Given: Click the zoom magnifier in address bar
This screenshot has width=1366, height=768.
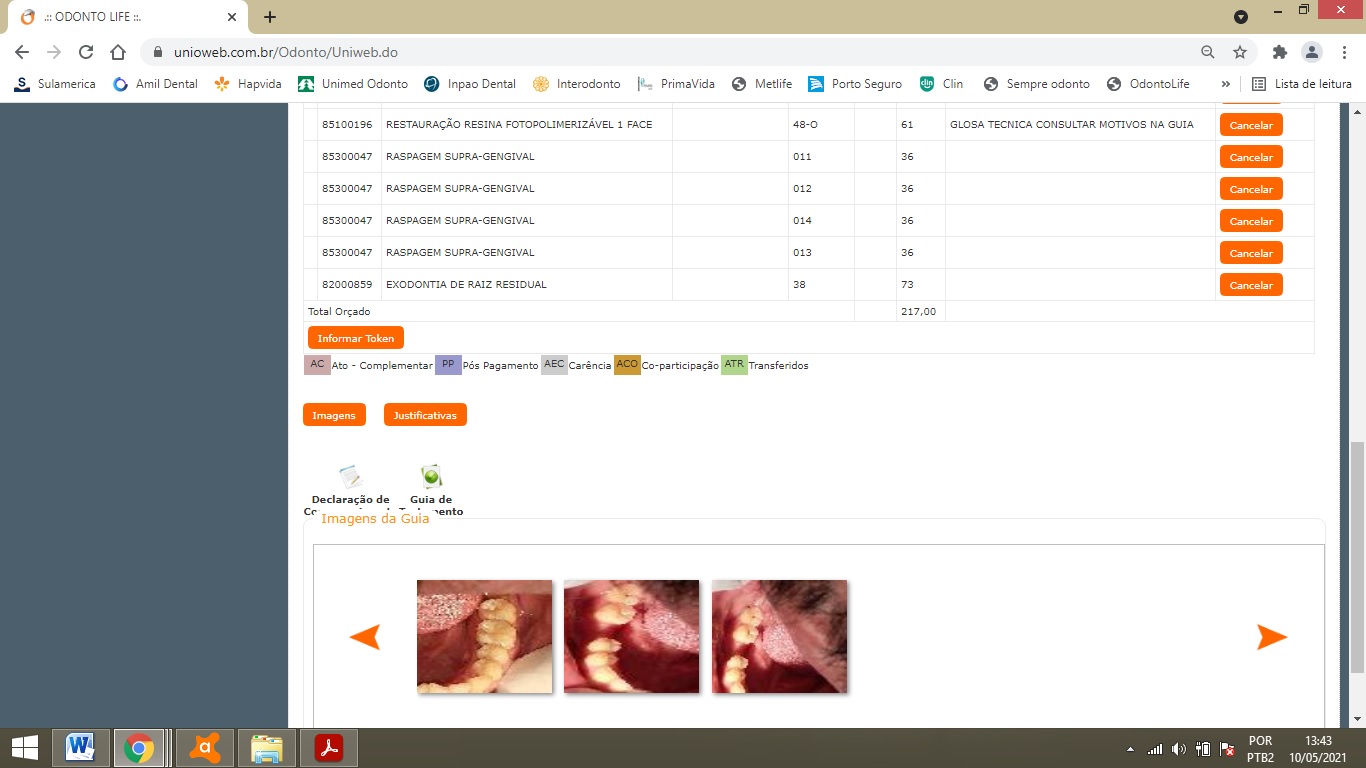Looking at the screenshot, I should pos(1208,52).
